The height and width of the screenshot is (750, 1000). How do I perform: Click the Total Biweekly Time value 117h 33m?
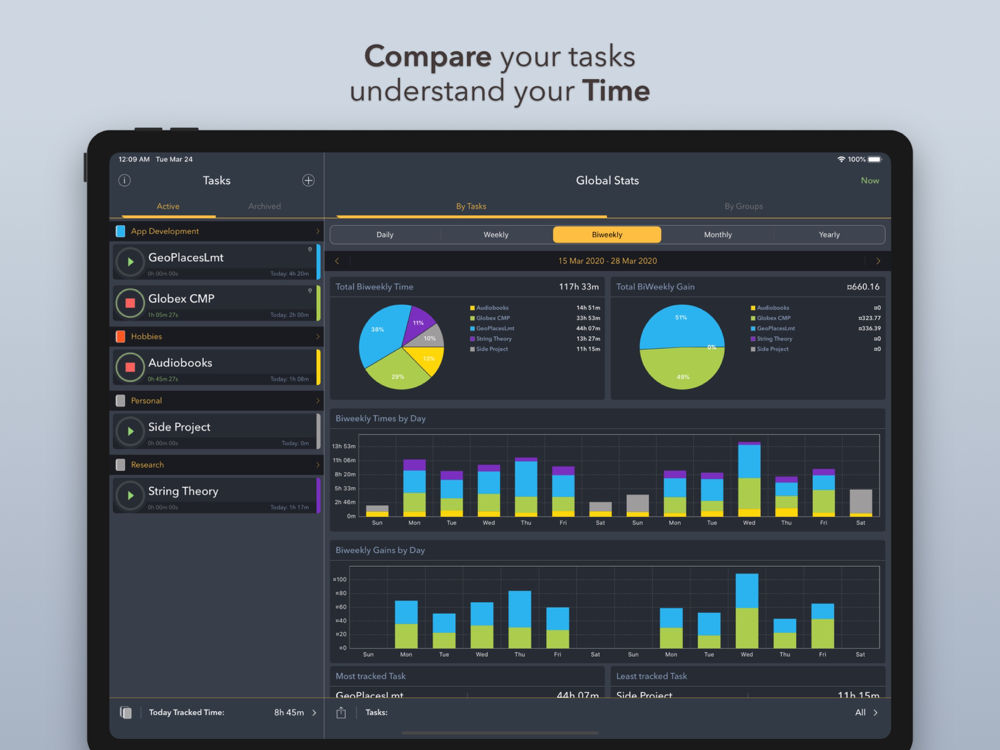579,287
